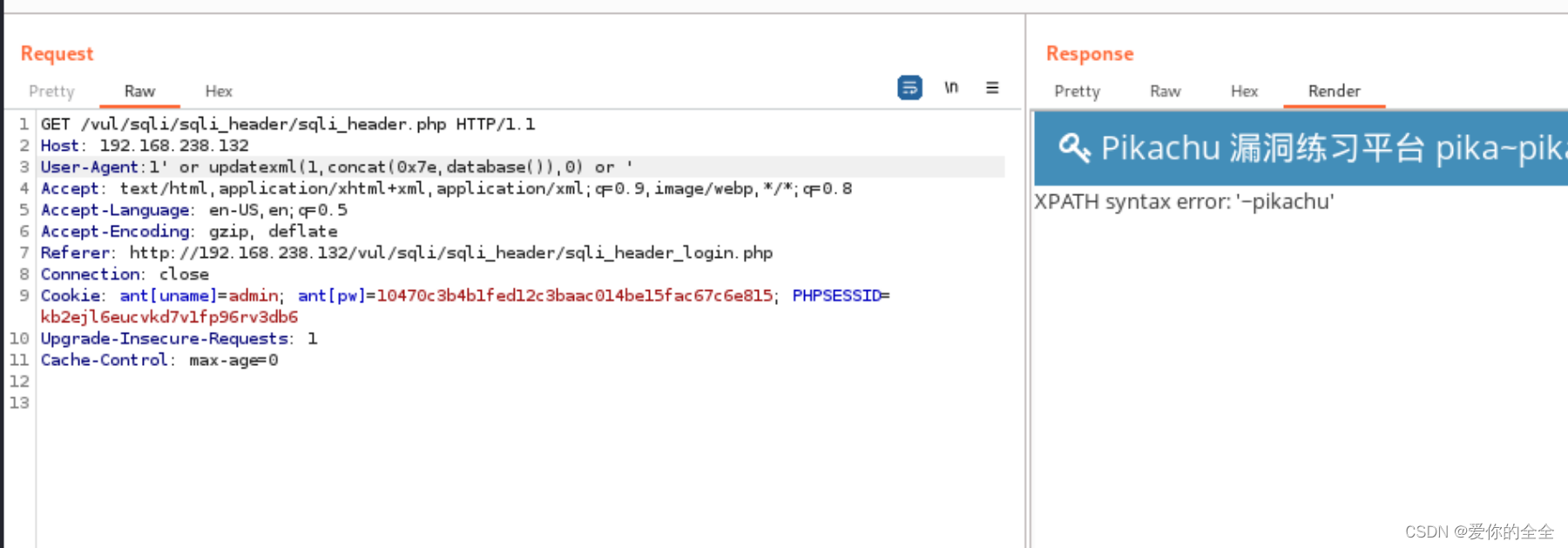
Task: Click the Connection: close header line
Action: click(x=125, y=274)
